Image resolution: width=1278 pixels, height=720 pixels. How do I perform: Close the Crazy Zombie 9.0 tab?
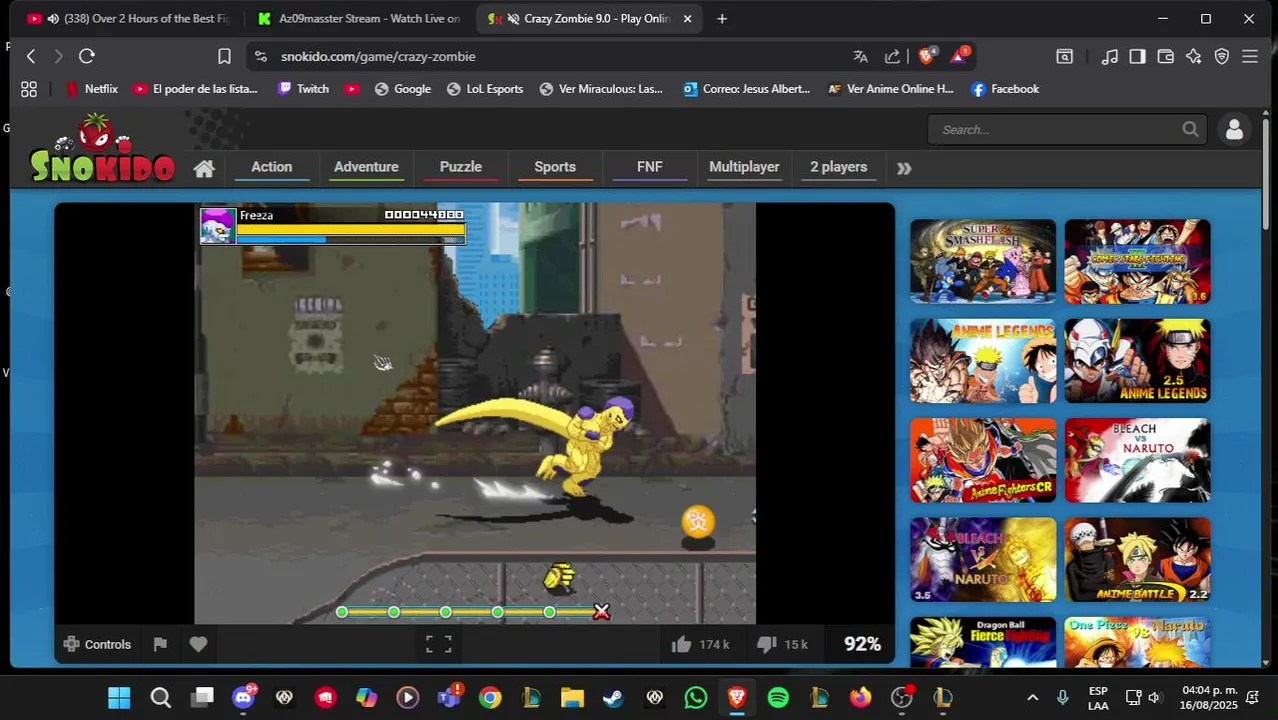(687, 18)
